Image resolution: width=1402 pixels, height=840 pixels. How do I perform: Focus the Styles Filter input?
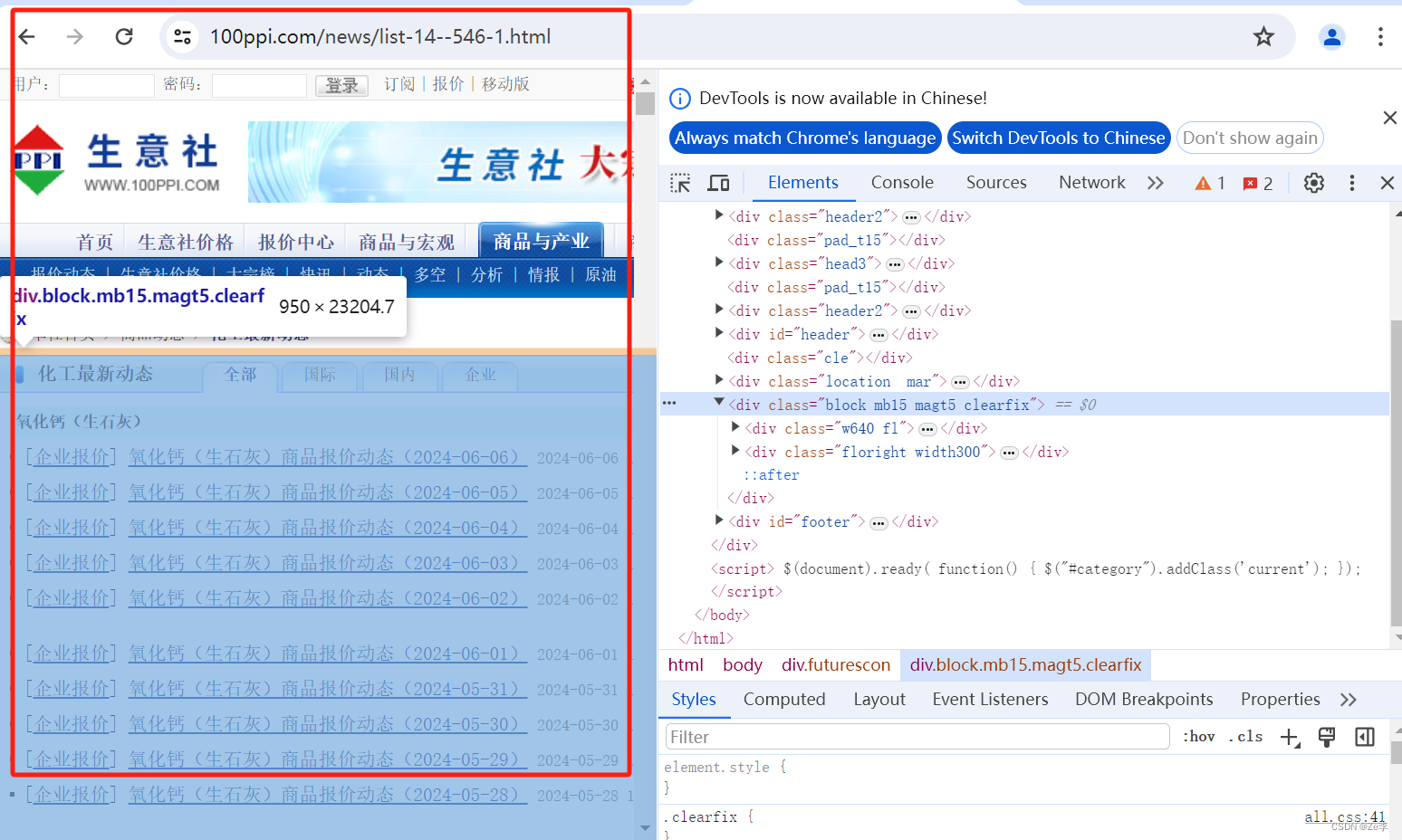pos(917,737)
